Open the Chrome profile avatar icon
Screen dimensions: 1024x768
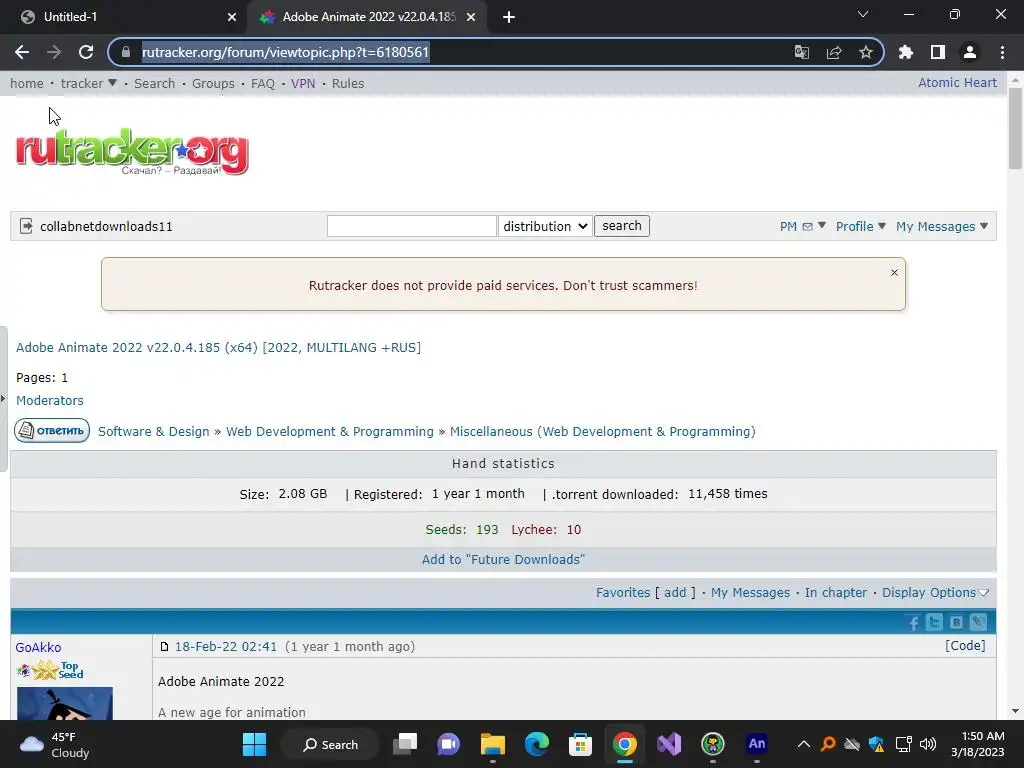970,52
